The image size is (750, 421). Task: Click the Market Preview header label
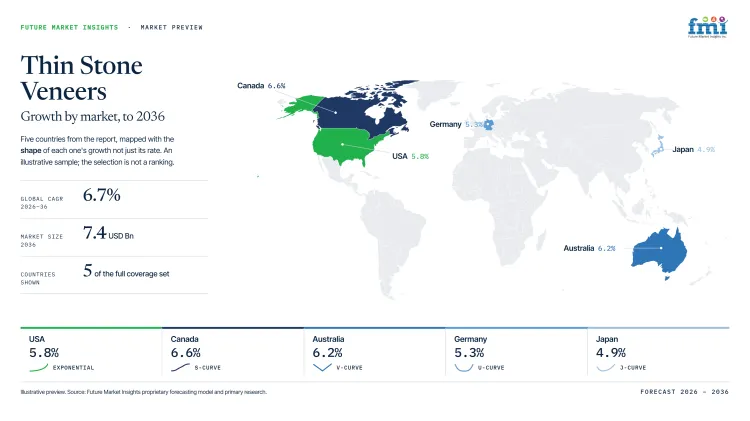tap(172, 27)
